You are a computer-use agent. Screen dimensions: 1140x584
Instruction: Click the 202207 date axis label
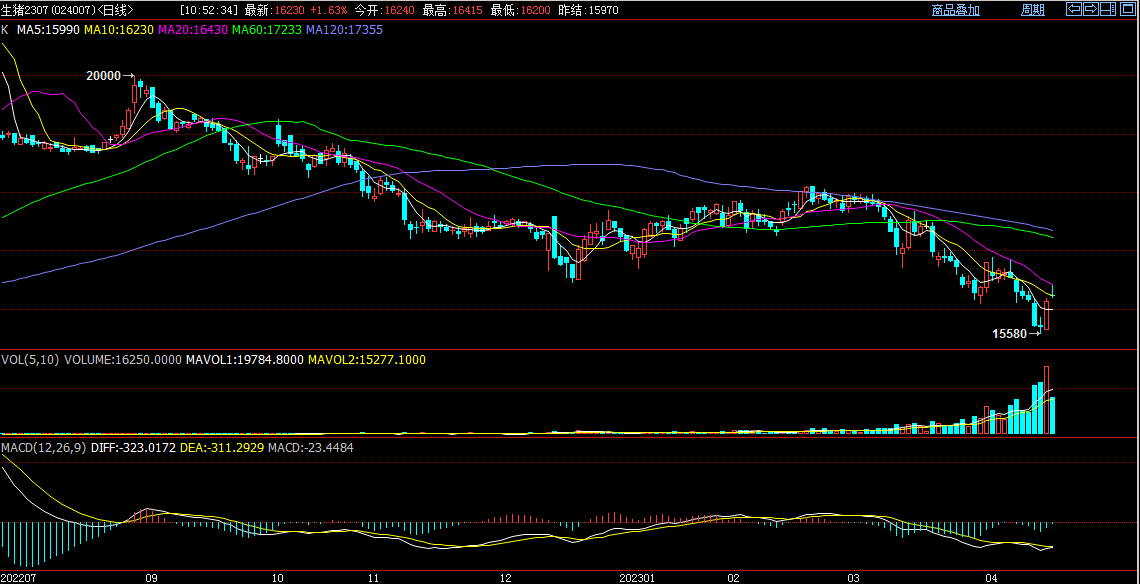tap(19, 578)
